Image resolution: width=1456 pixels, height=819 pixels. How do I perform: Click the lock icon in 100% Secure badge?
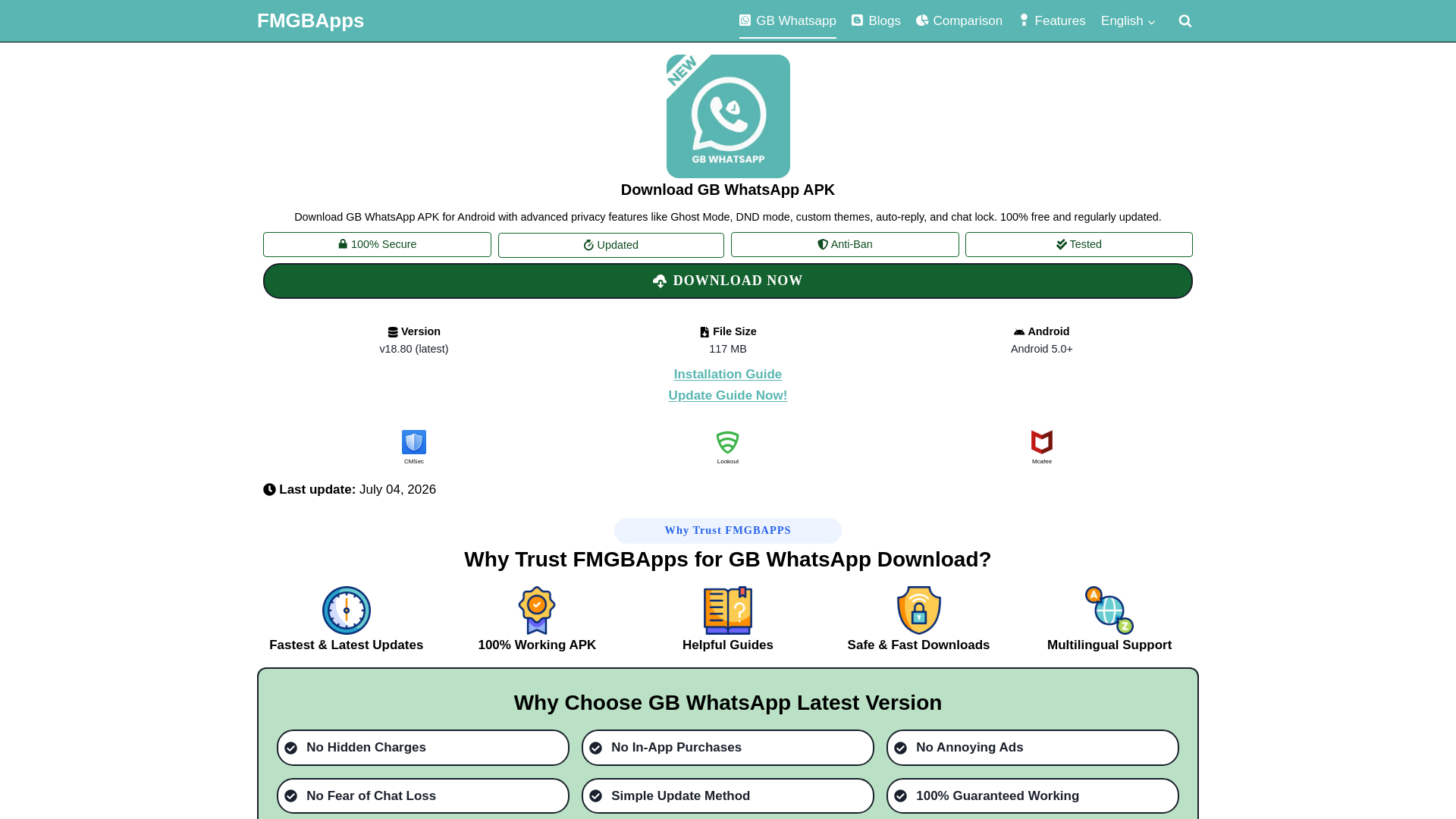click(x=343, y=244)
